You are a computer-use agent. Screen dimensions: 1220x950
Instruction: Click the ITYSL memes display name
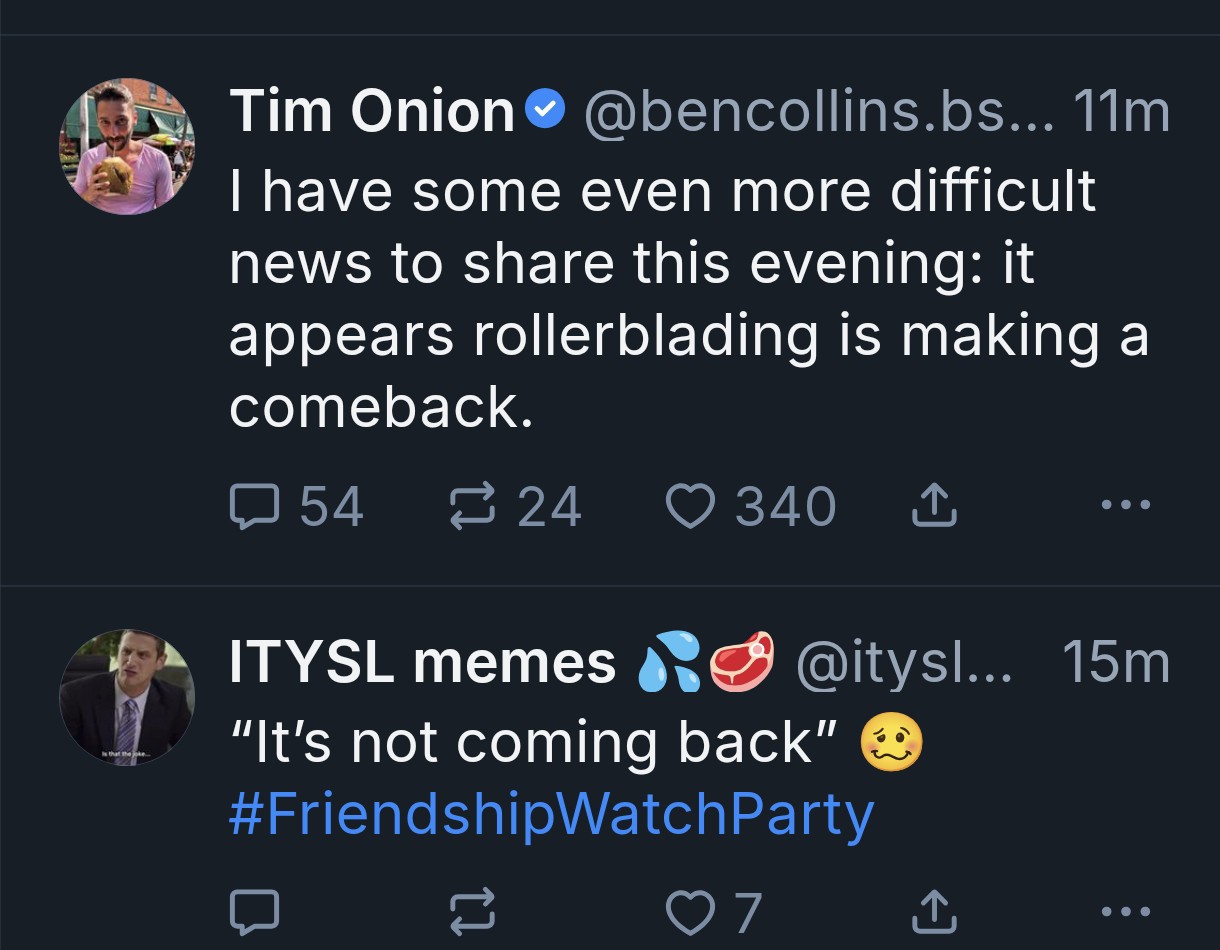click(422, 662)
